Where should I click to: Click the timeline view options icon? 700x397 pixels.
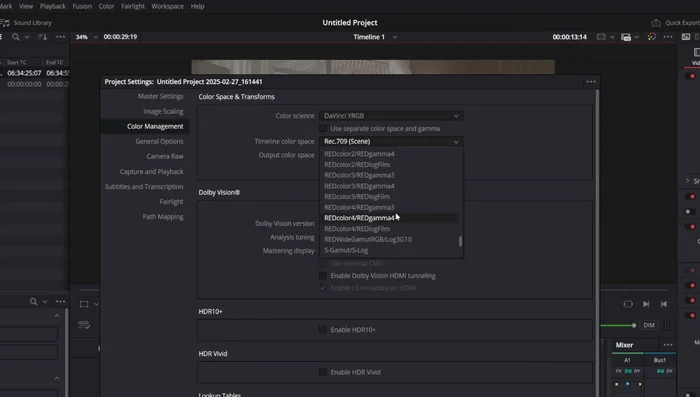tap(626, 37)
